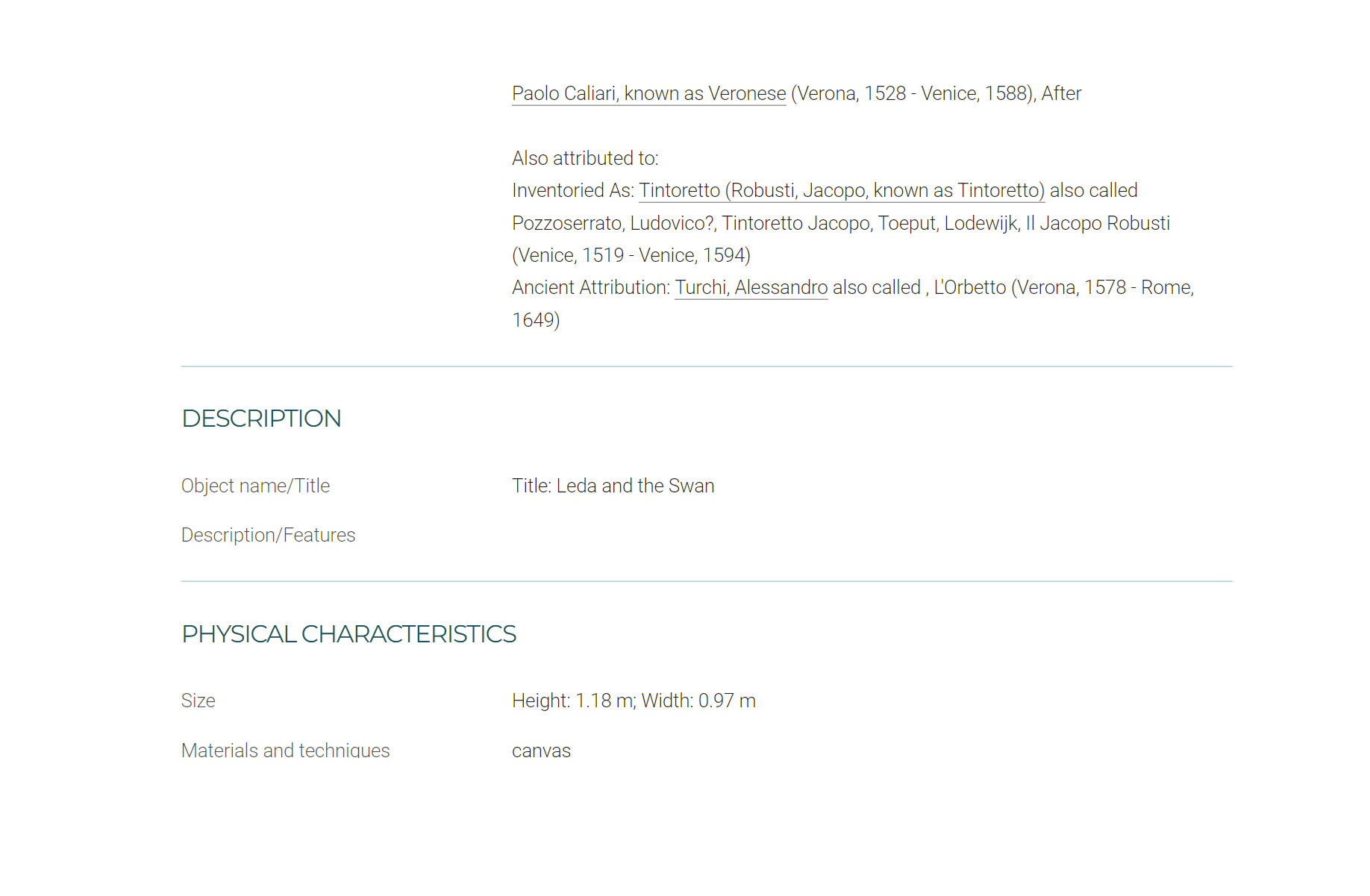
Task: Click the 'Object name/Title' field label
Action: coord(255,486)
